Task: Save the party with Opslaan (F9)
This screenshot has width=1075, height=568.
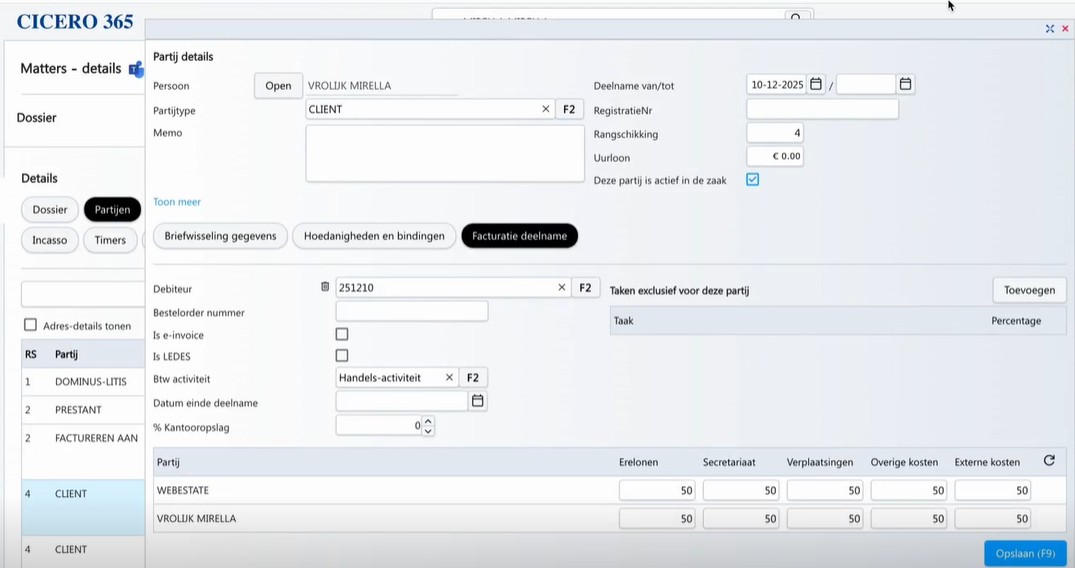Action: click(x=1025, y=553)
